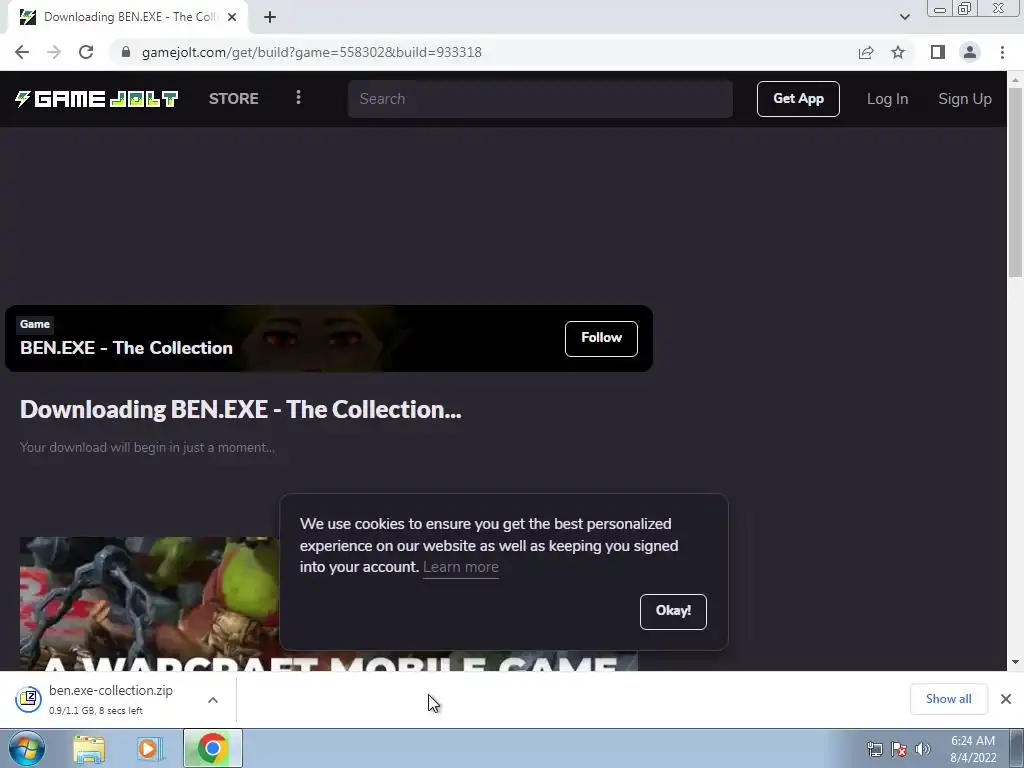
Task: Select the Downloading BEN.EXE browser tab
Action: (x=128, y=17)
